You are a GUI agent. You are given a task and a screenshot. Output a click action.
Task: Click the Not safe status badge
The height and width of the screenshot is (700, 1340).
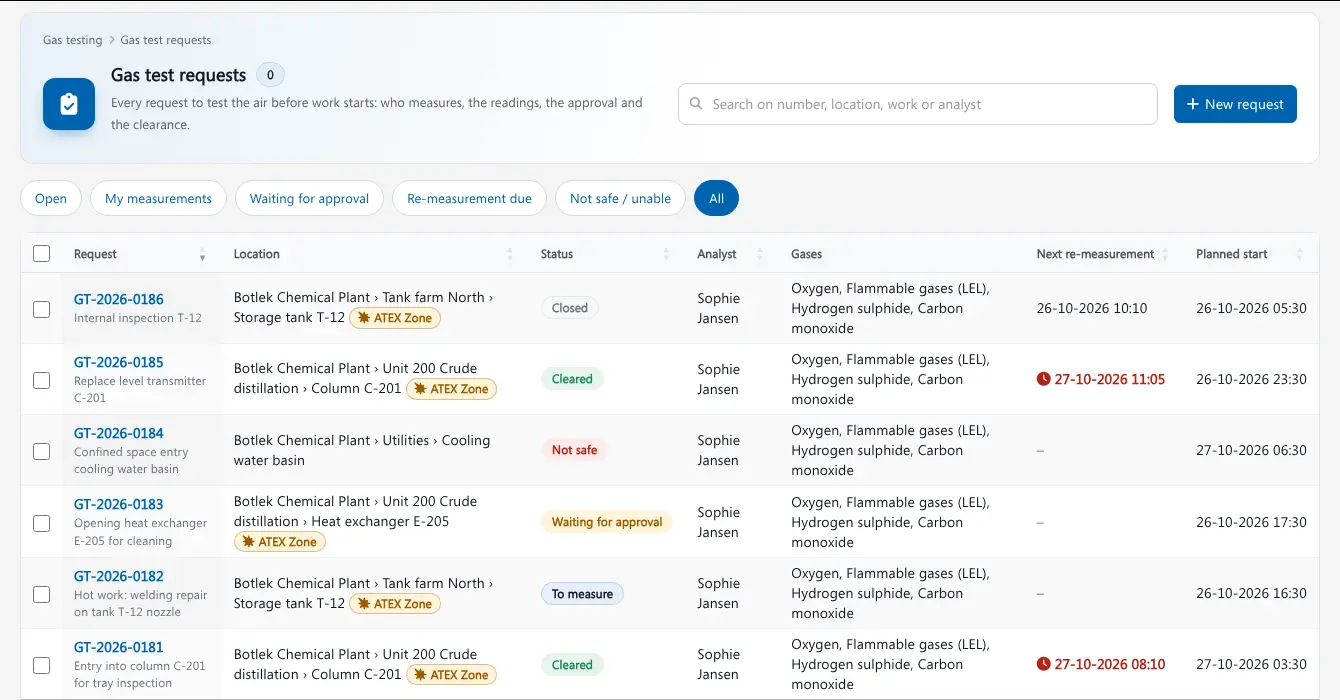(x=575, y=450)
